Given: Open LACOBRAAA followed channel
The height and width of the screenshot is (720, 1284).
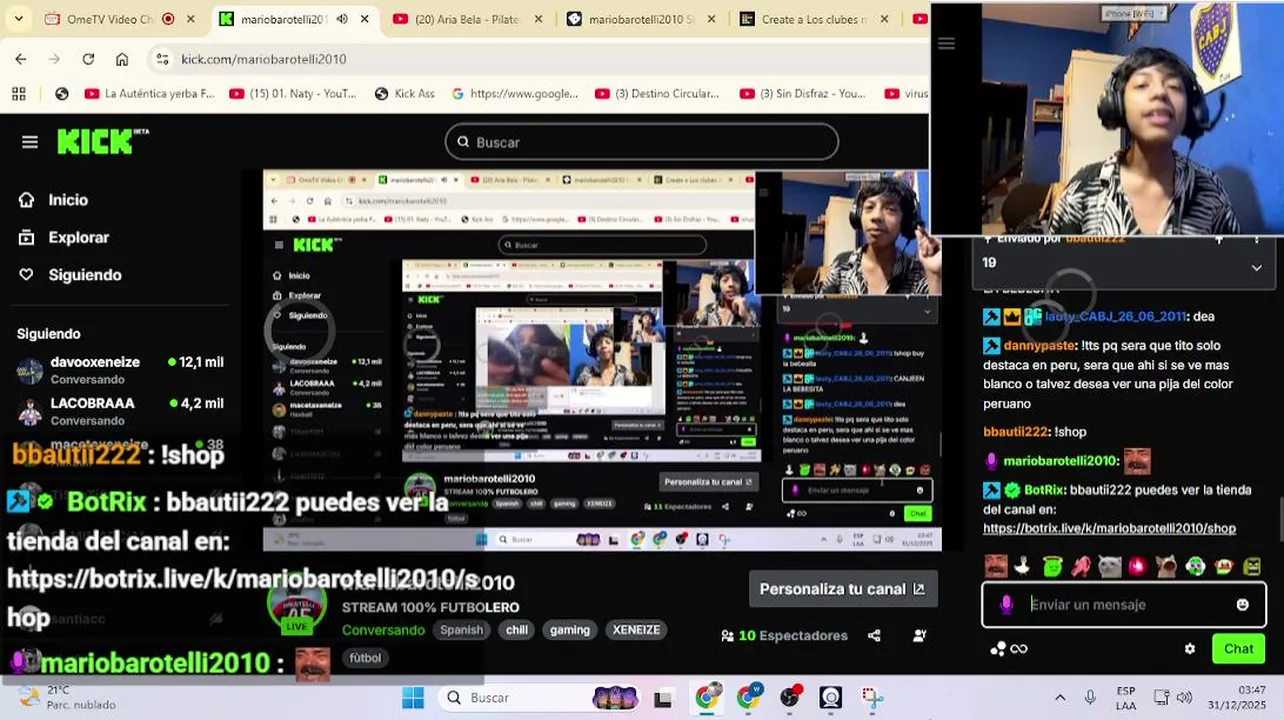Looking at the screenshot, I should coord(120,410).
